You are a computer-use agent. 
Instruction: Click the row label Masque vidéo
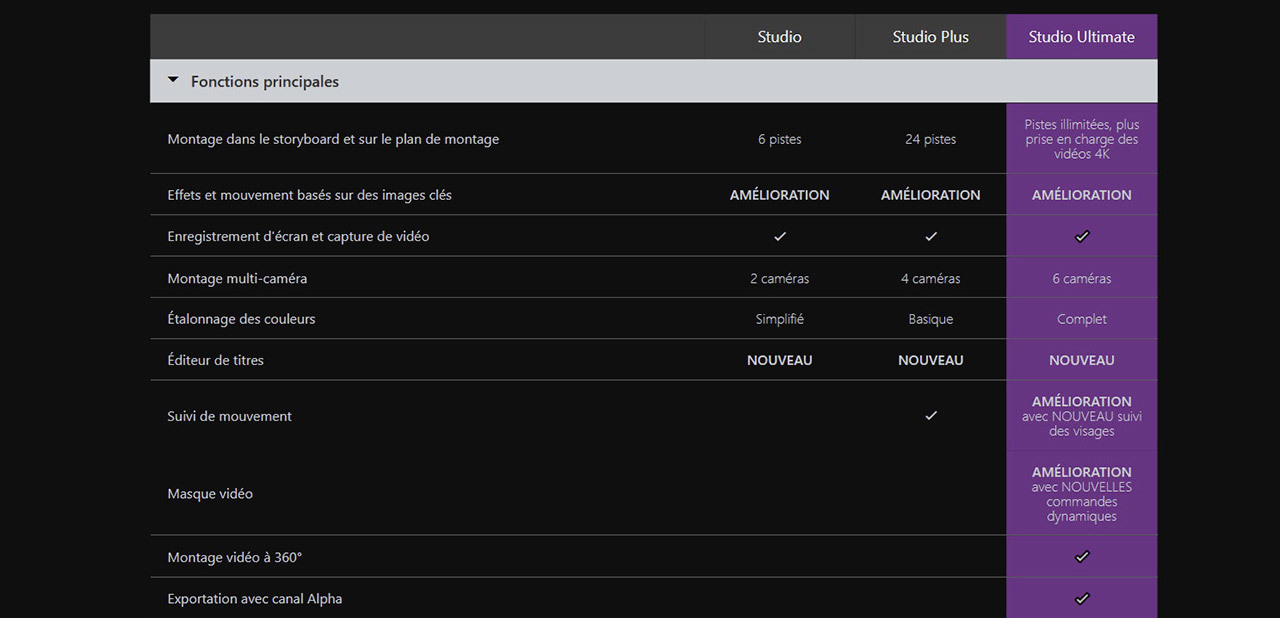[x=210, y=494]
